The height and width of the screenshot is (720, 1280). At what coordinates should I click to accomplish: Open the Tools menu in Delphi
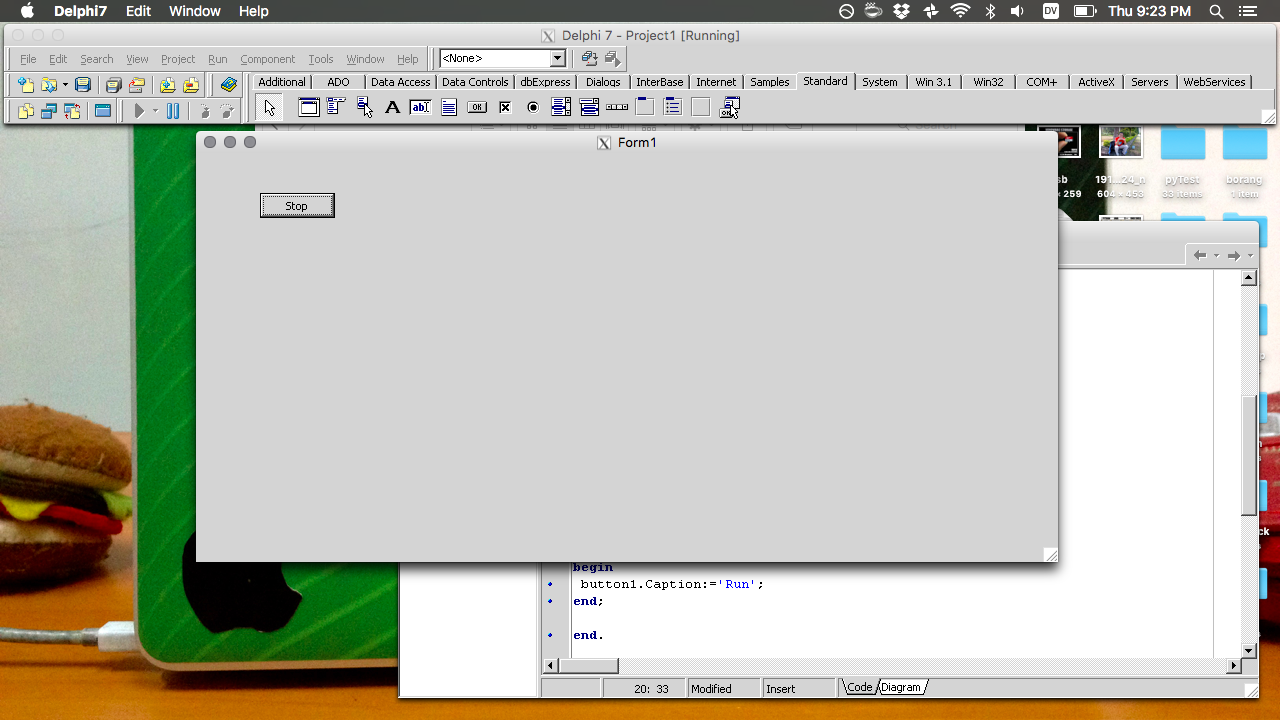coord(320,59)
